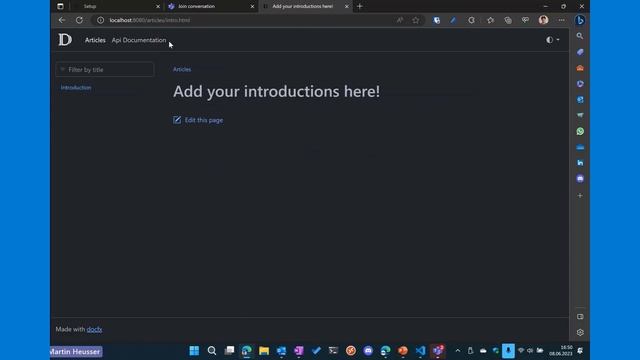Image resolution: width=640 pixels, height=360 pixels.
Task: Open the WhatsApp sidebar icon
Action: click(x=580, y=131)
